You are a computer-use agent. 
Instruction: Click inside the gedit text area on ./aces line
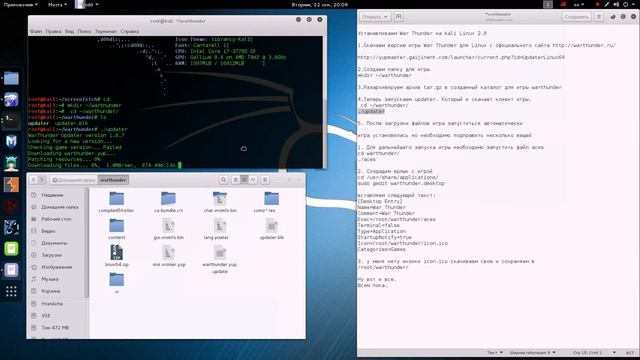pyautogui.click(x=367, y=159)
